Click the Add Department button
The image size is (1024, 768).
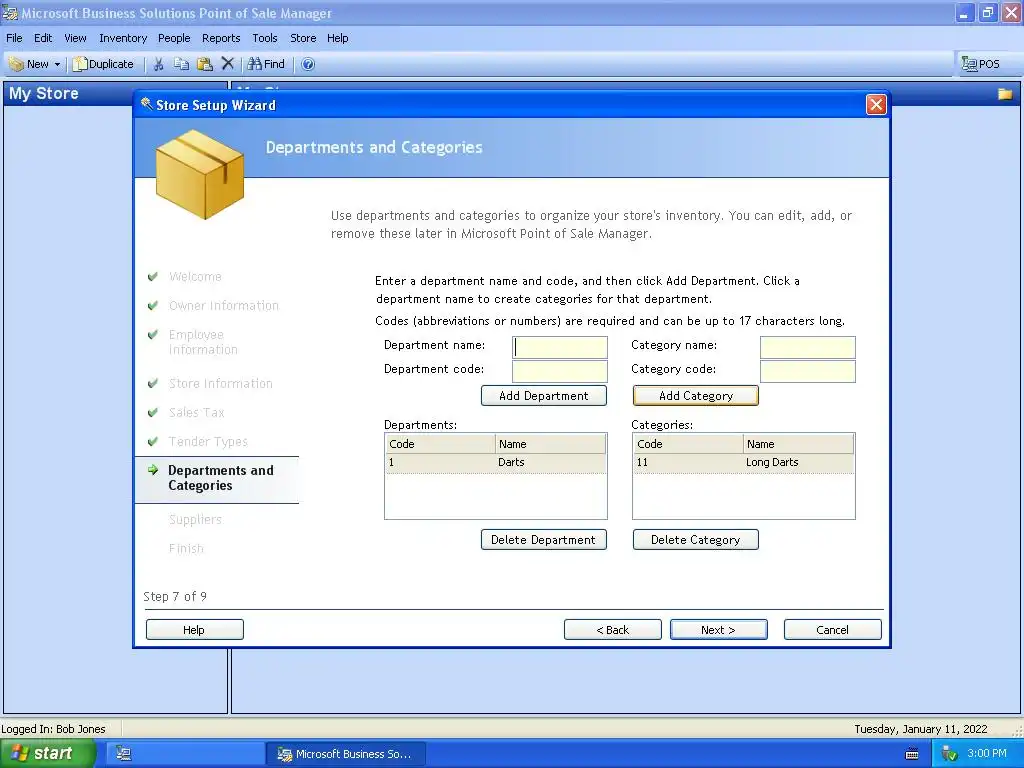(543, 396)
